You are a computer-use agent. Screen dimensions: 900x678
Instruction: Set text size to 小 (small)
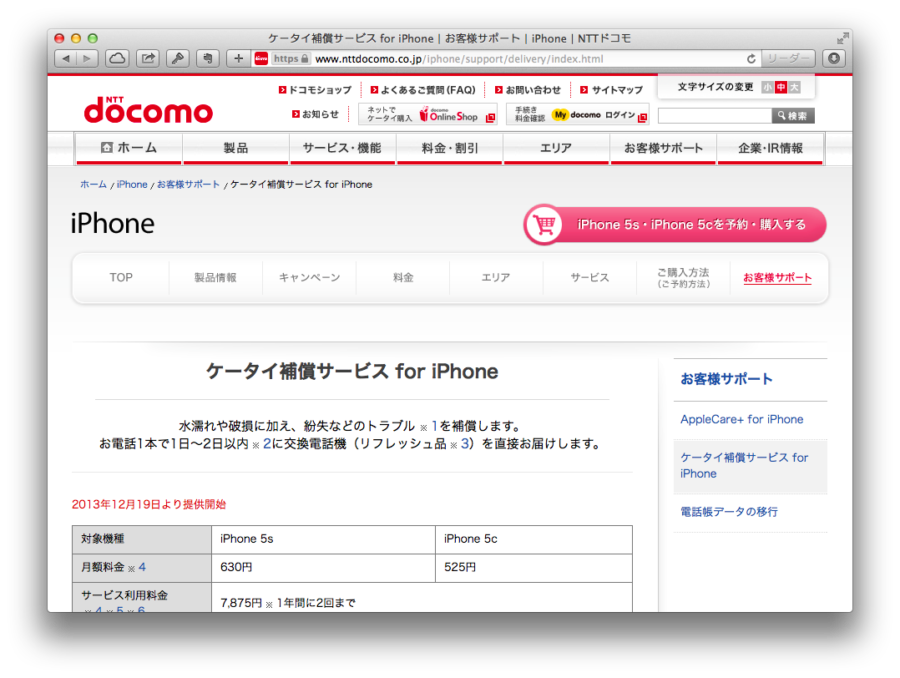[x=767, y=87]
